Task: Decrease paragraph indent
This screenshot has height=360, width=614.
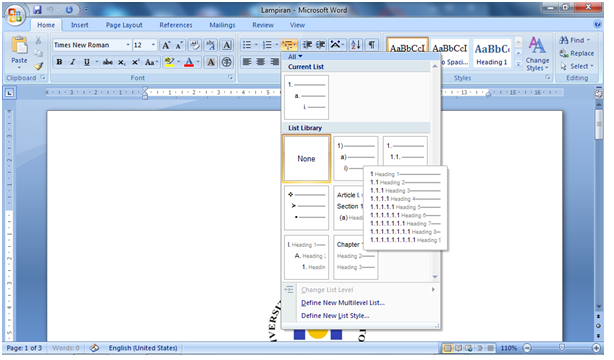Action: click(x=308, y=45)
